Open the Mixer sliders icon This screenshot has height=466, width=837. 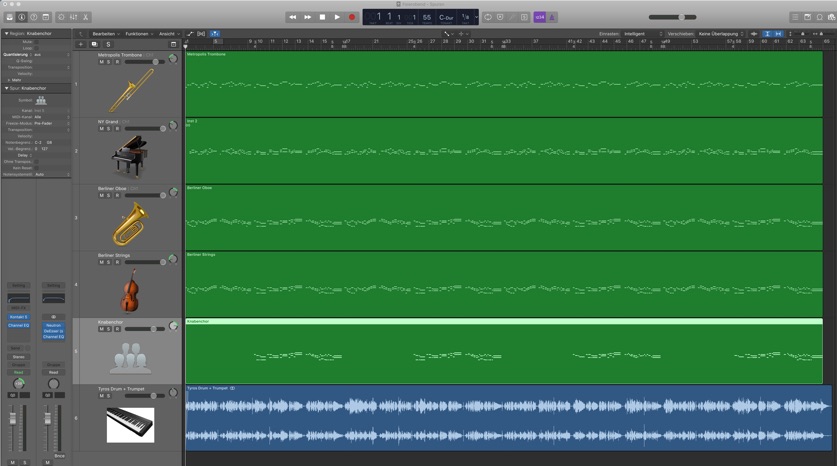pos(73,17)
